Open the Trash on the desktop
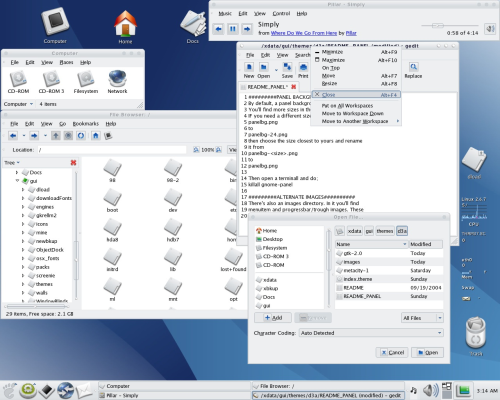This screenshot has width=500, height=400. tap(476, 336)
